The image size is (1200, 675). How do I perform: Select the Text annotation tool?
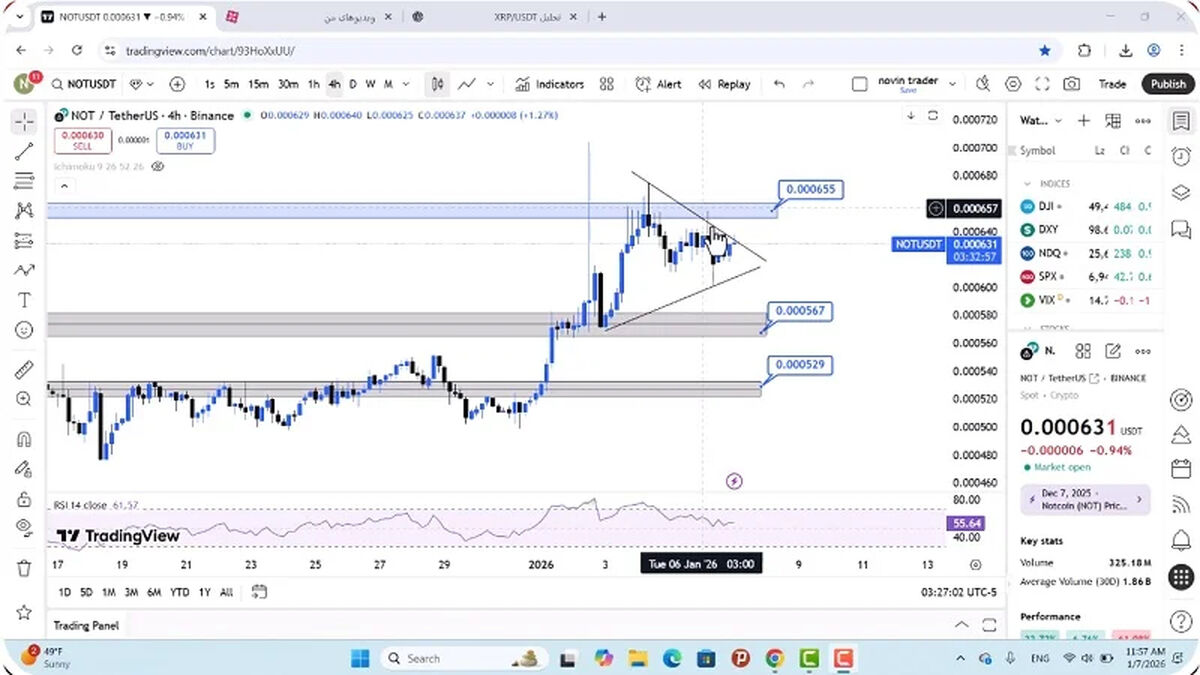click(24, 299)
